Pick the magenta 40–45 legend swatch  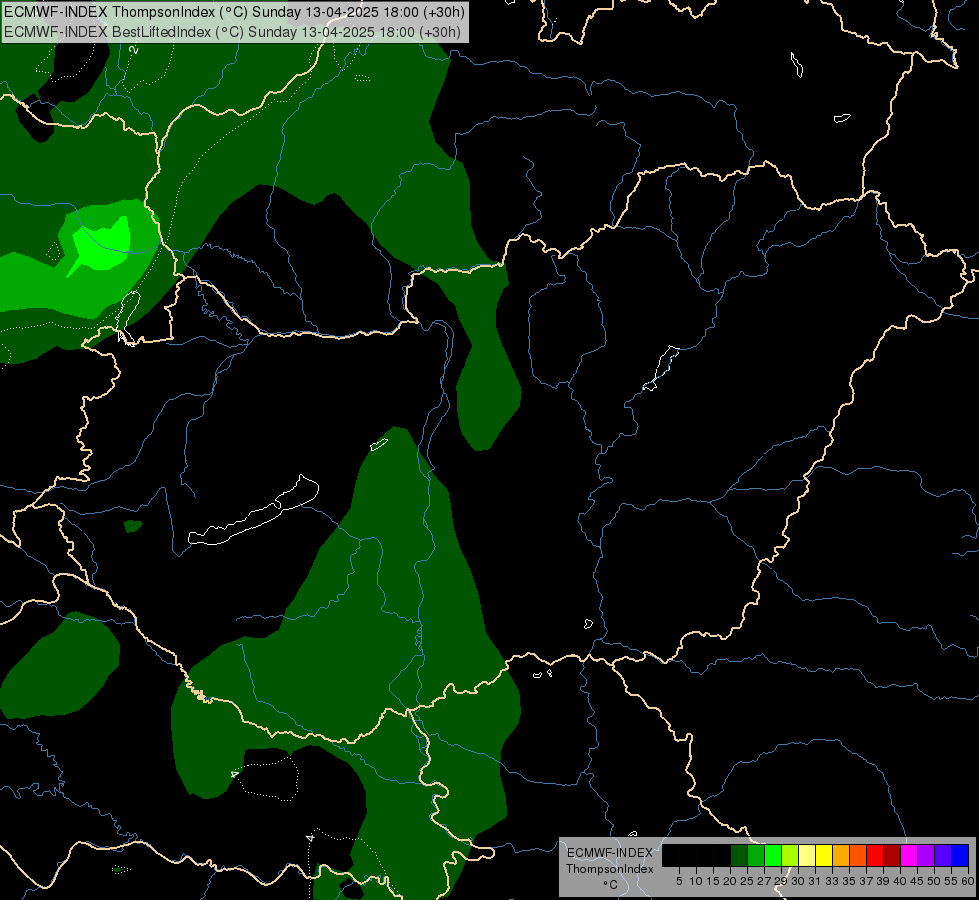pos(908,855)
